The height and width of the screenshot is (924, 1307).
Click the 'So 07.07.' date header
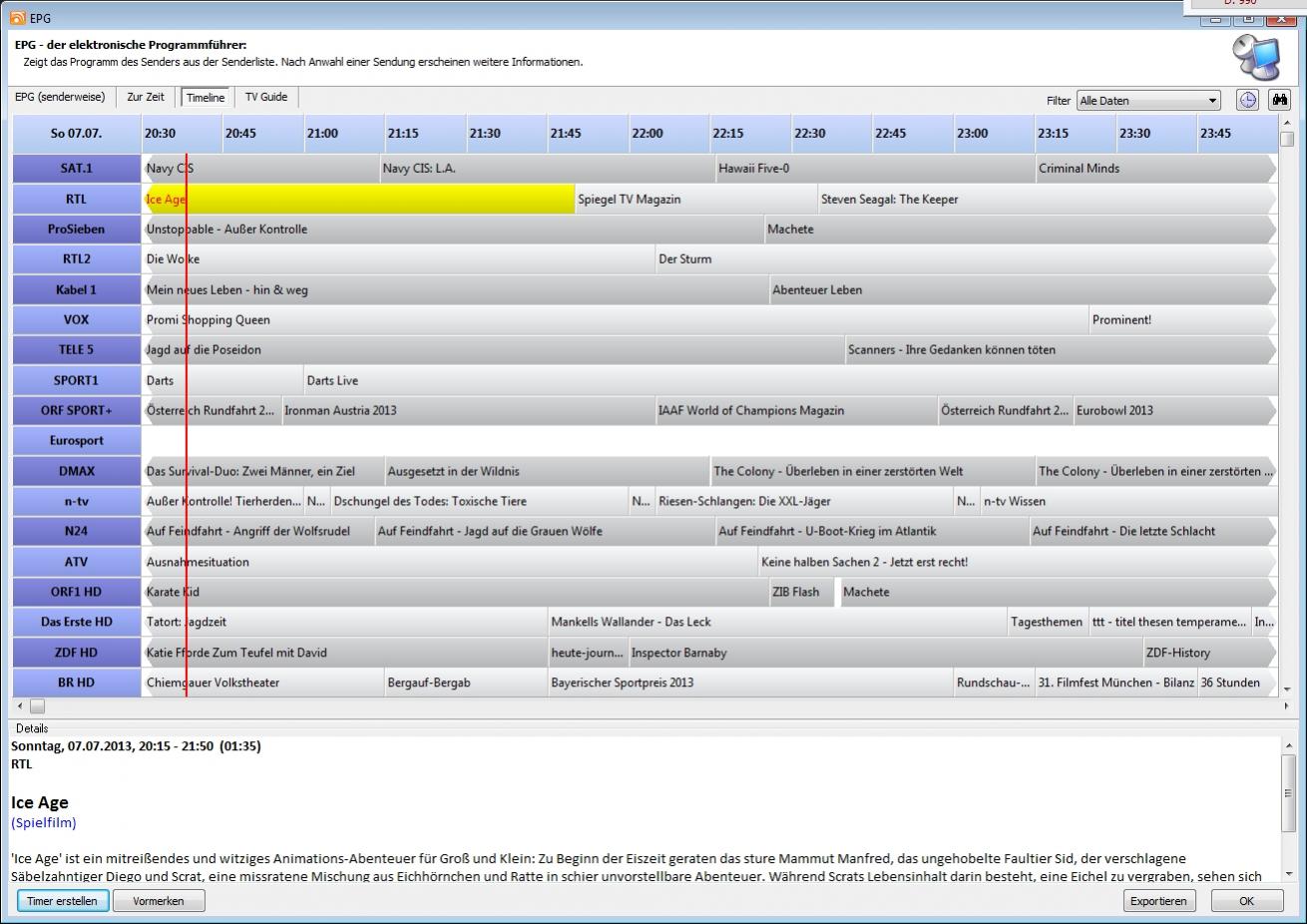(77, 133)
